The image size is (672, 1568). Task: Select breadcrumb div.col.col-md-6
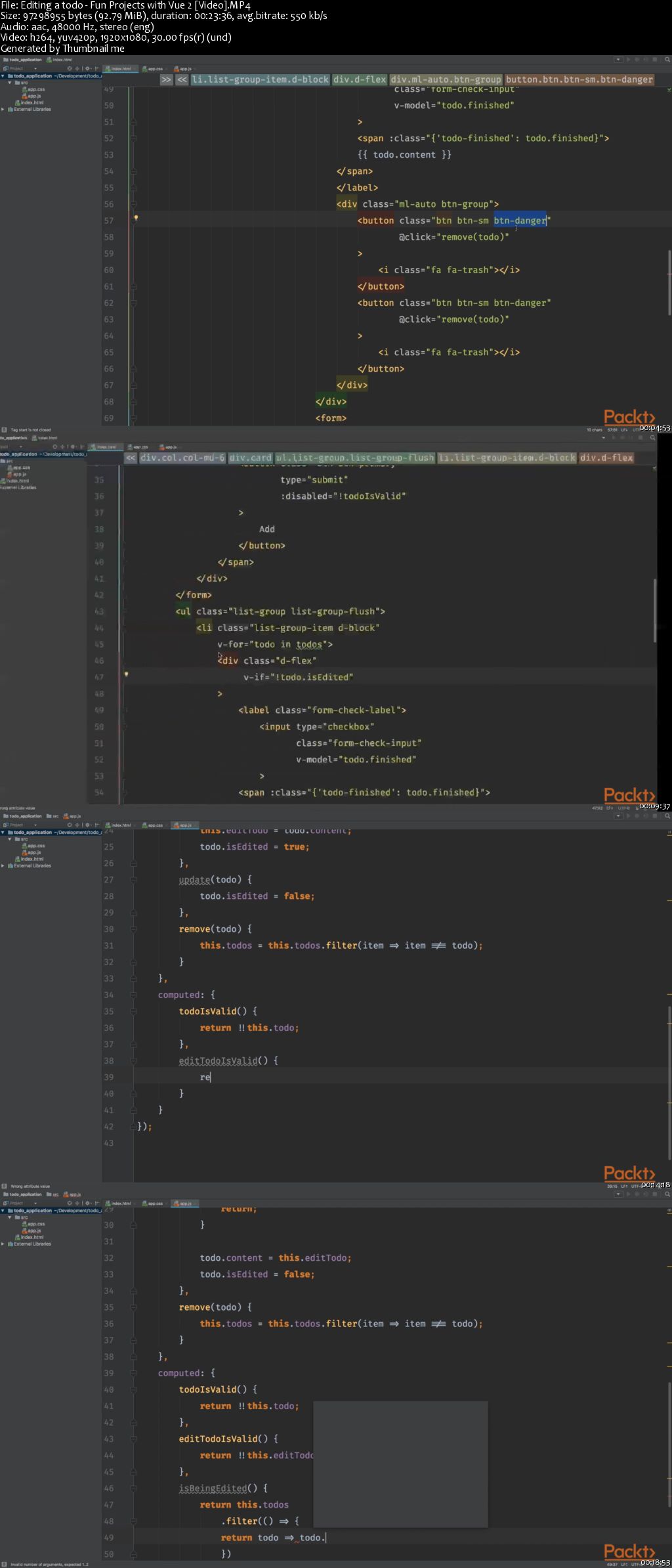[x=182, y=458]
